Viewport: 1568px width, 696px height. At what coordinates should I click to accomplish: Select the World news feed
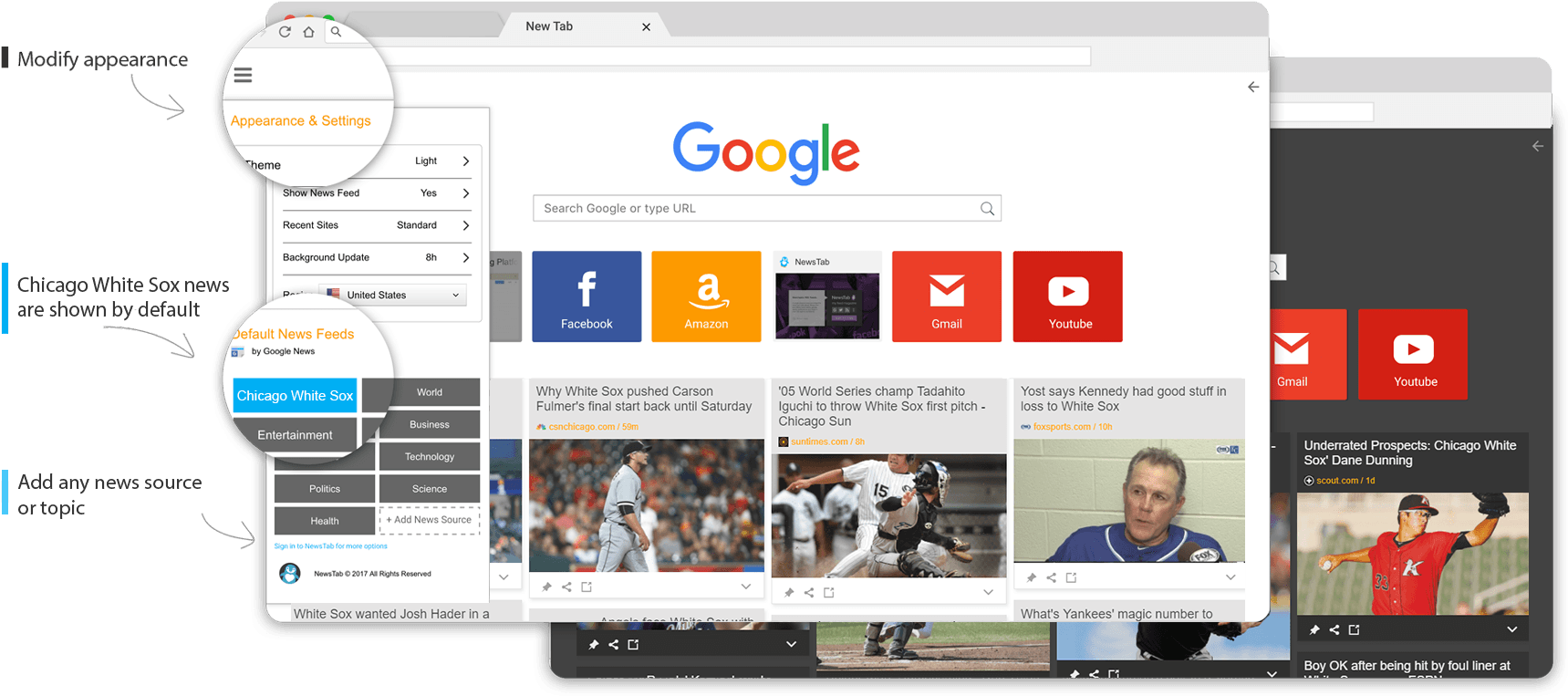coord(430,392)
